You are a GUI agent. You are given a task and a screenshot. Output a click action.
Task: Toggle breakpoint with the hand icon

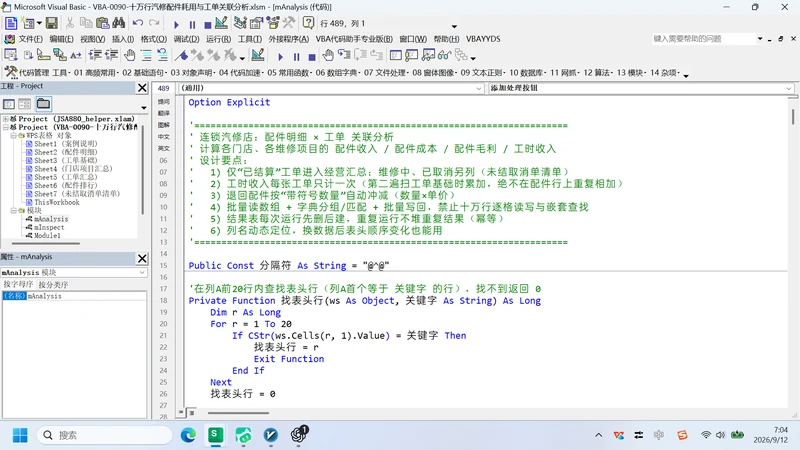[130, 55]
